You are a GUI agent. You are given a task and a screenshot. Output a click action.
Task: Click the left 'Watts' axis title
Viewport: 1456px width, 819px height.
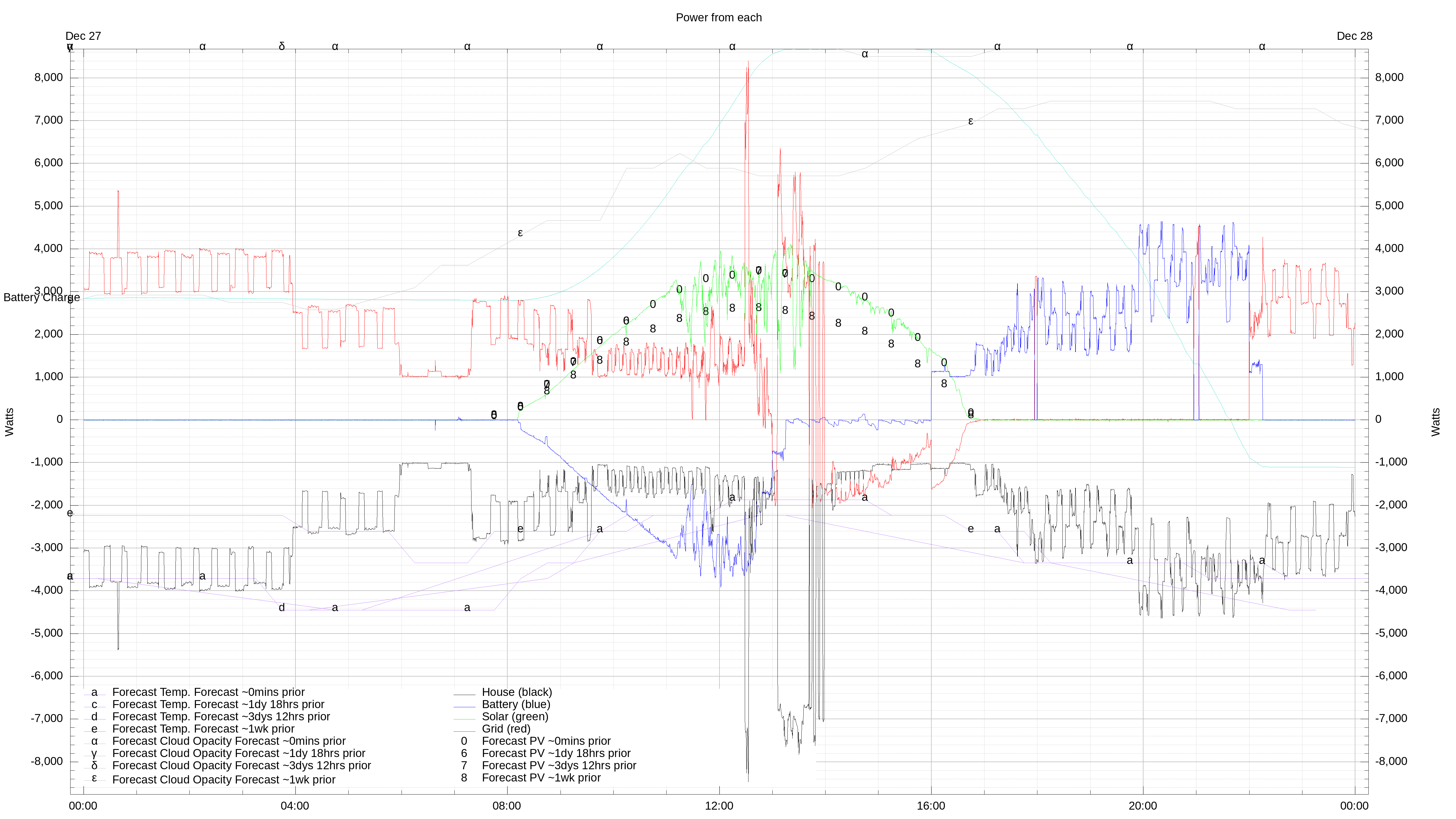(x=9, y=422)
